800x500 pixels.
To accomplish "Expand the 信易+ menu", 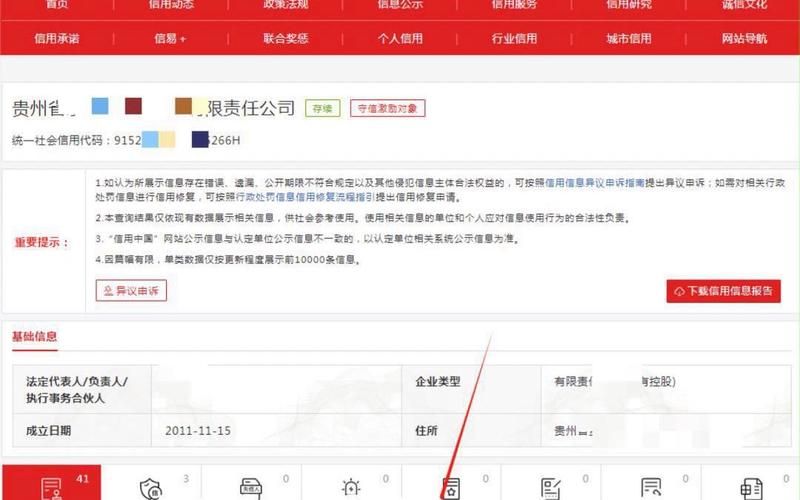I will [x=170, y=38].
